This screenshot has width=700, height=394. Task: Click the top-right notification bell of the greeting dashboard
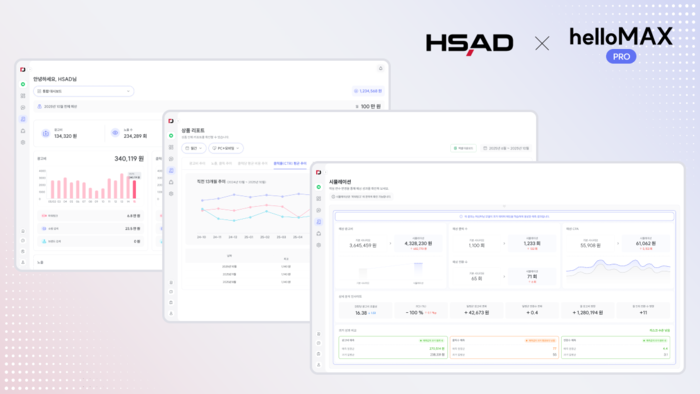coord(381,68)
